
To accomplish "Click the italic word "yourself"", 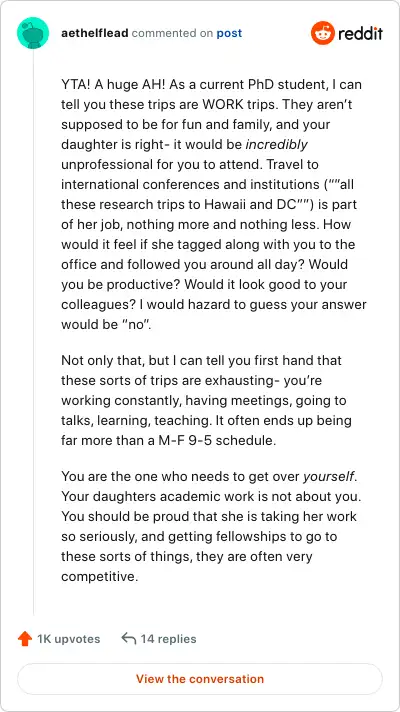I will (330, 477).
